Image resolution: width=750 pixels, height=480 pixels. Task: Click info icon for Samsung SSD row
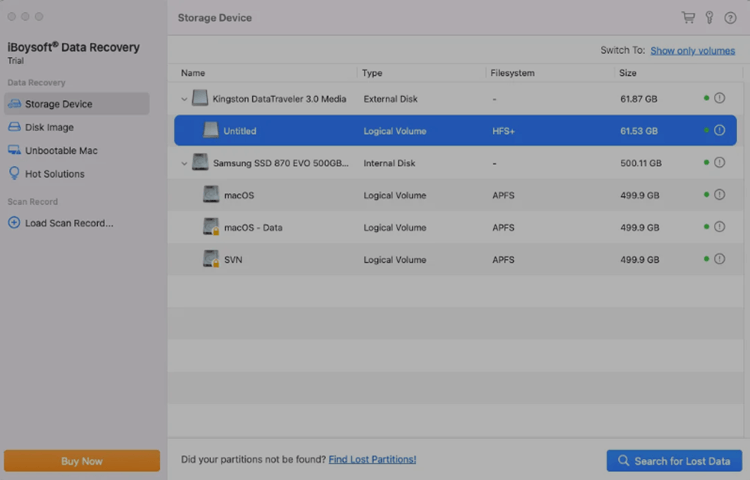pos(719,163)
